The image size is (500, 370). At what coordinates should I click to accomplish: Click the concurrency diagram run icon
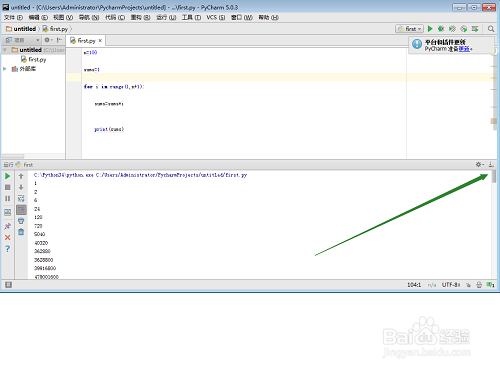tap(475, 29)
